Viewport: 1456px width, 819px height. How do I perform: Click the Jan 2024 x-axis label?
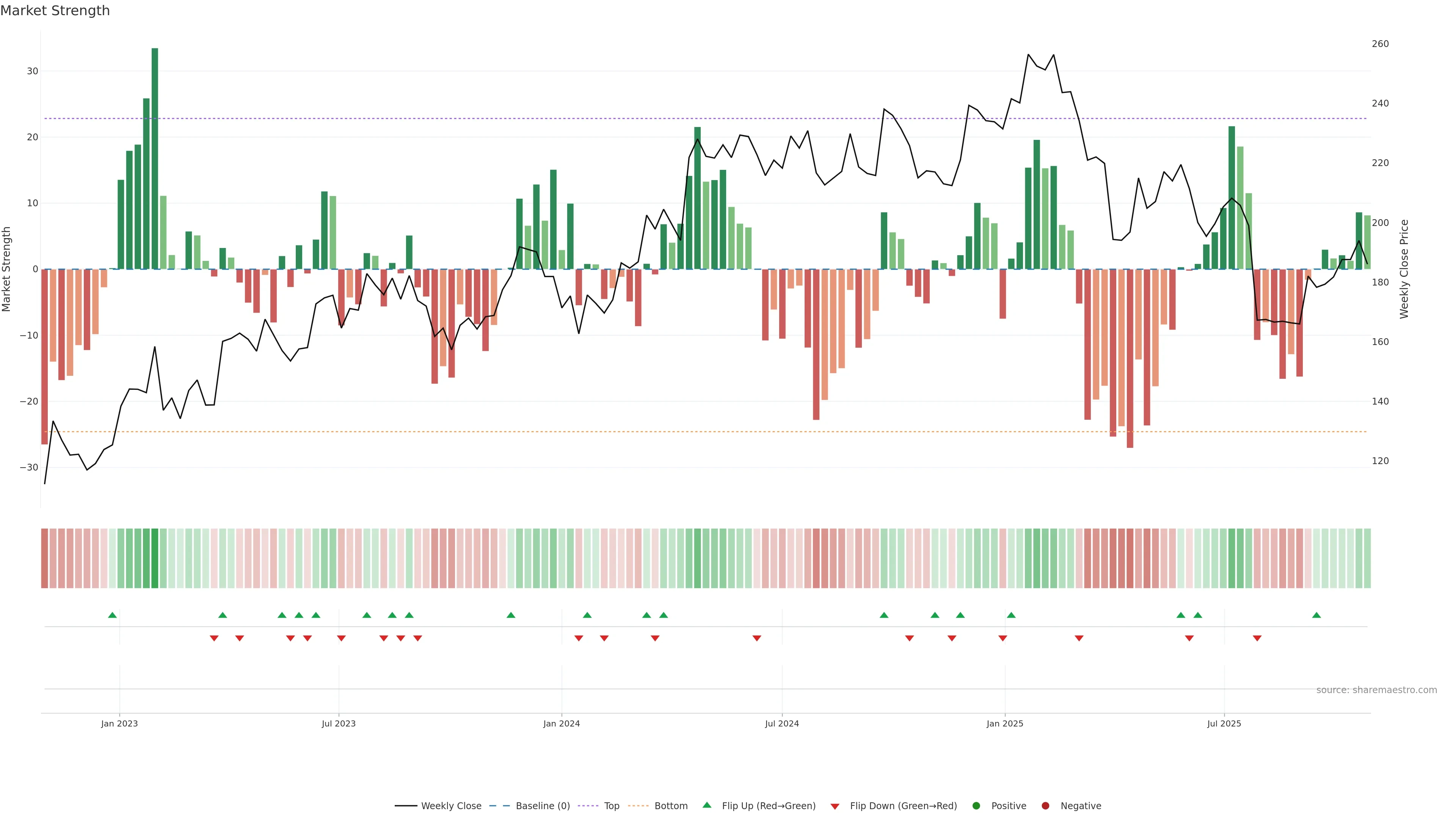point(561,723)
